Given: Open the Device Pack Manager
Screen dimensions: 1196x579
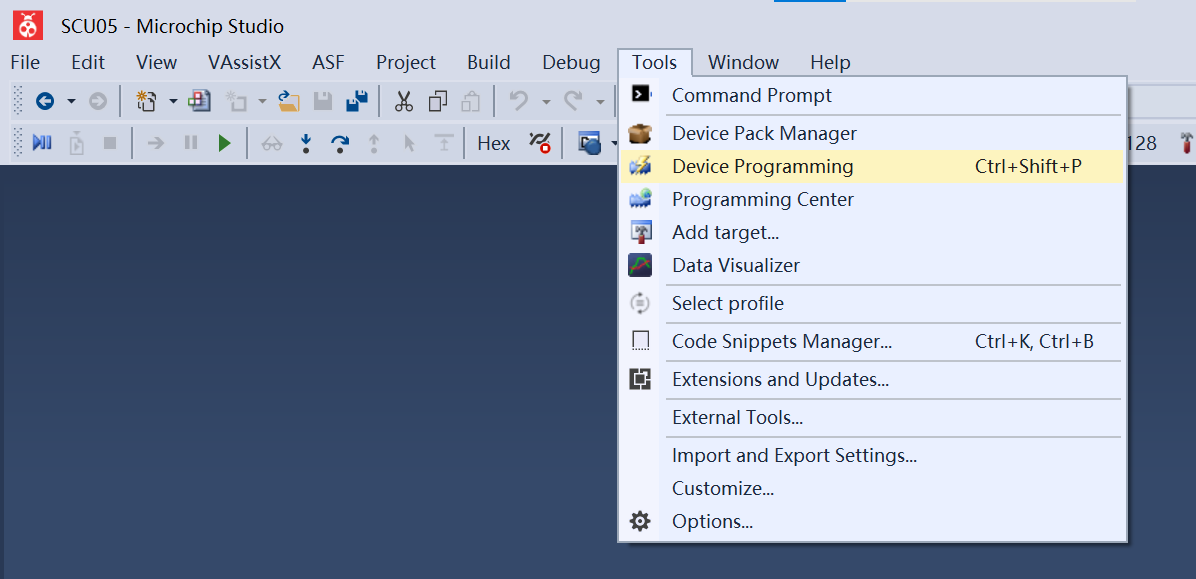Looking at the screenshot, I should 764,133.
